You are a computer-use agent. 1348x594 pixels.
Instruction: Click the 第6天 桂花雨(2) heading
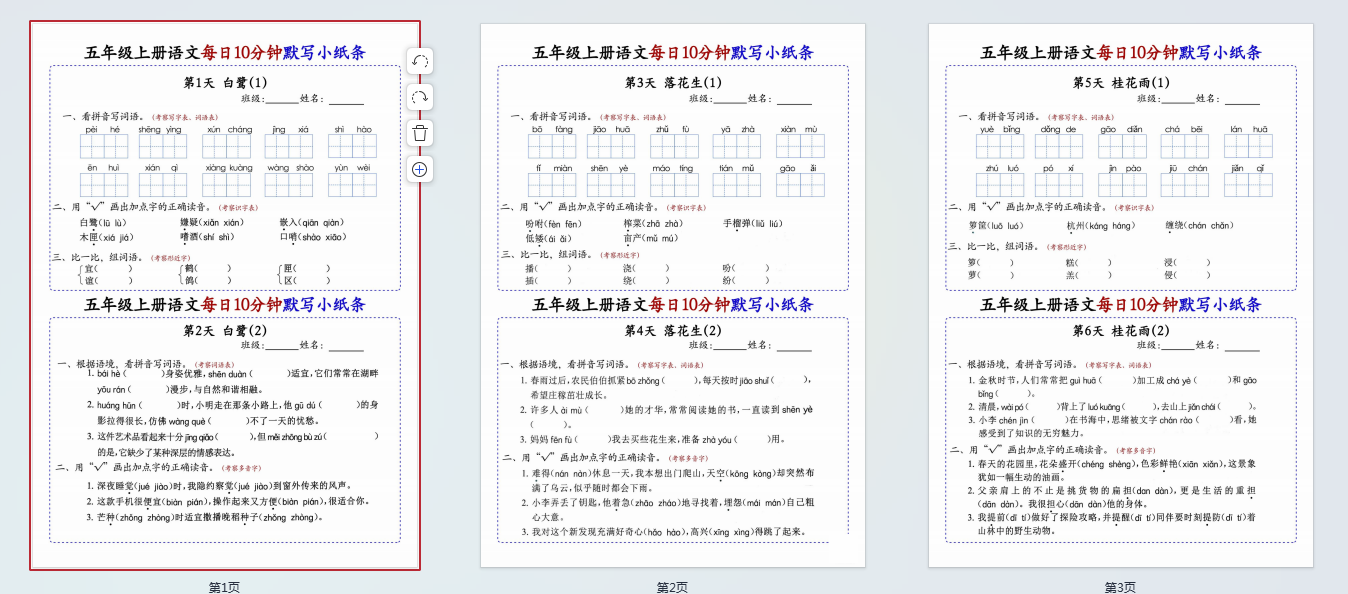point(1121,330)
